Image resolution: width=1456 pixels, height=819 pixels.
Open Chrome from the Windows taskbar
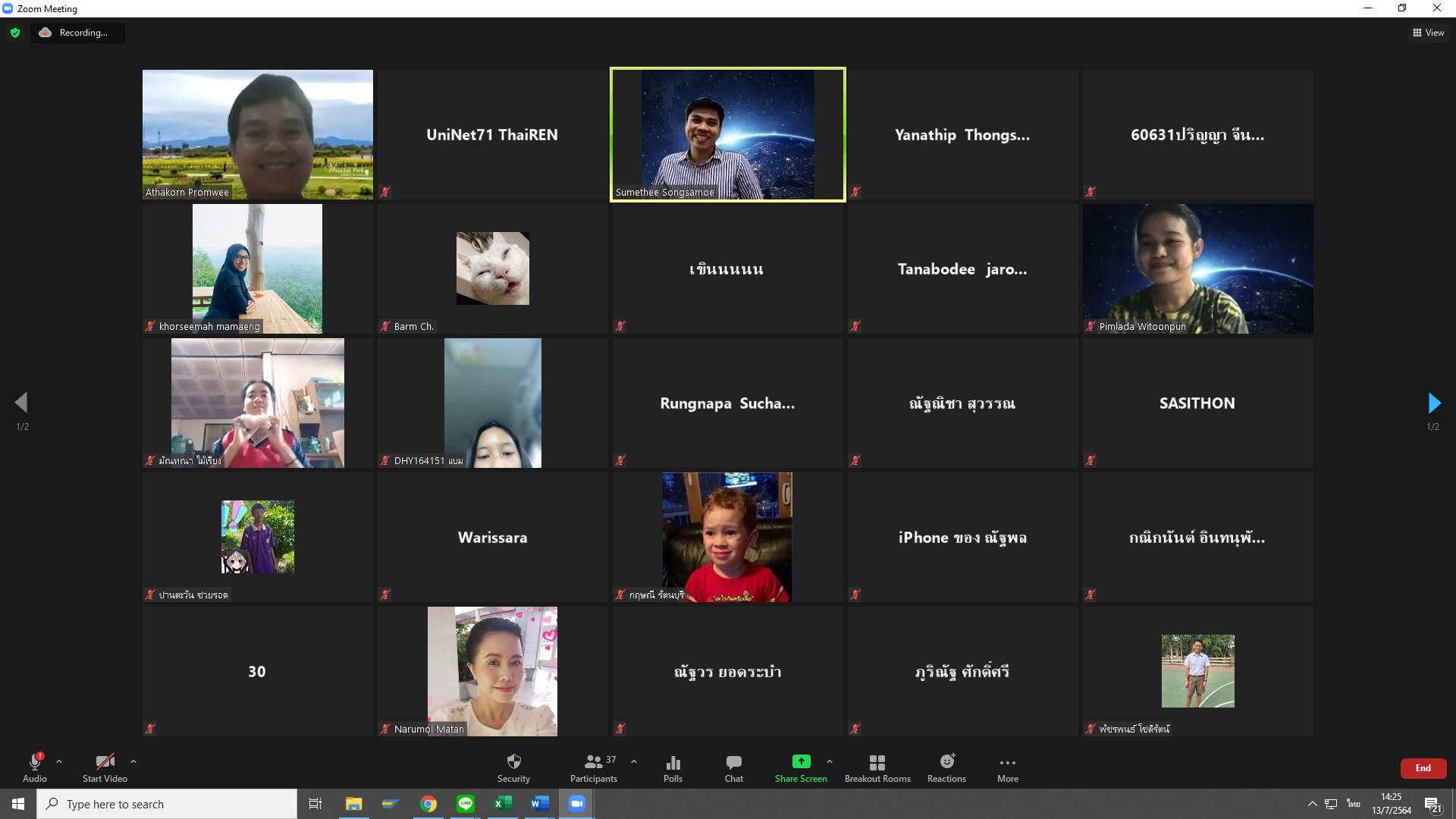pyautogui.click(x=428, y=804)
